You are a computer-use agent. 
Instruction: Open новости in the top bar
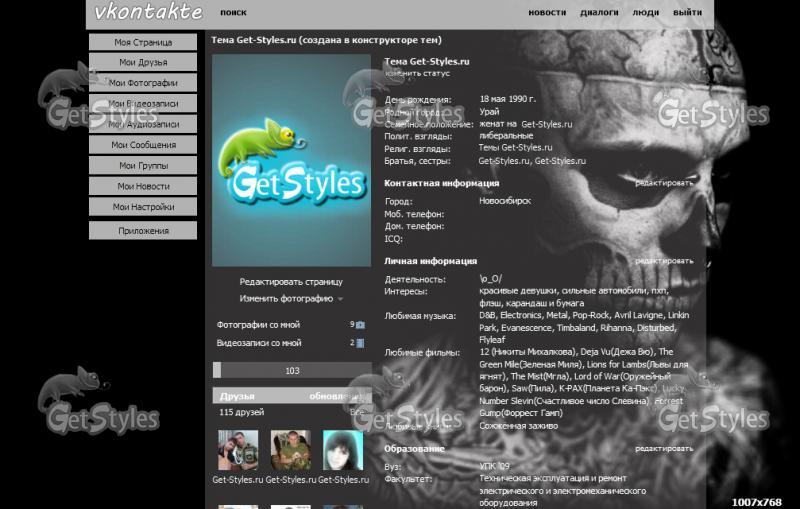[x=547, y=12]
